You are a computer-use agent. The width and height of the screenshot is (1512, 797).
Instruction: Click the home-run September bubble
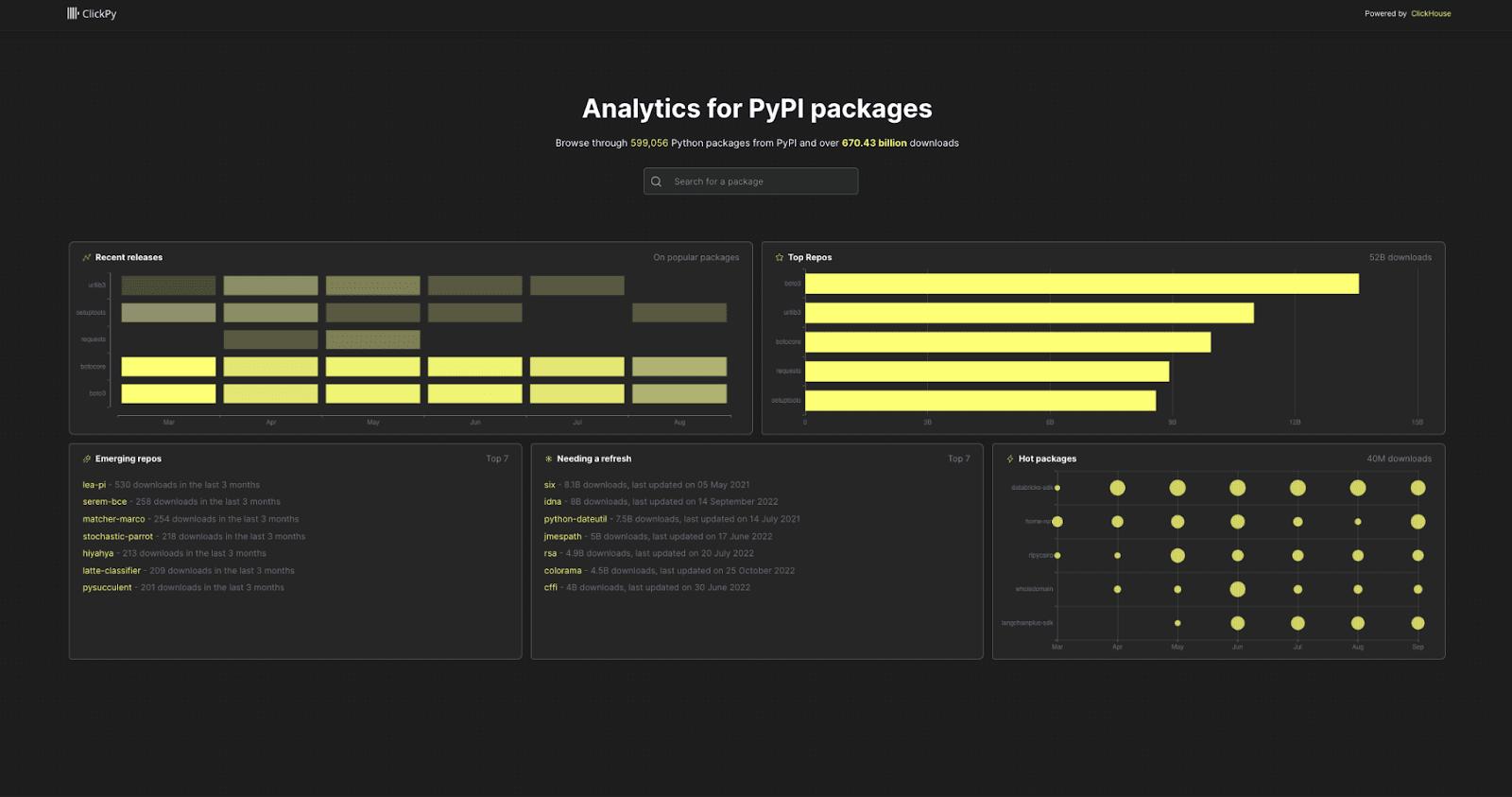(1417, 522)
